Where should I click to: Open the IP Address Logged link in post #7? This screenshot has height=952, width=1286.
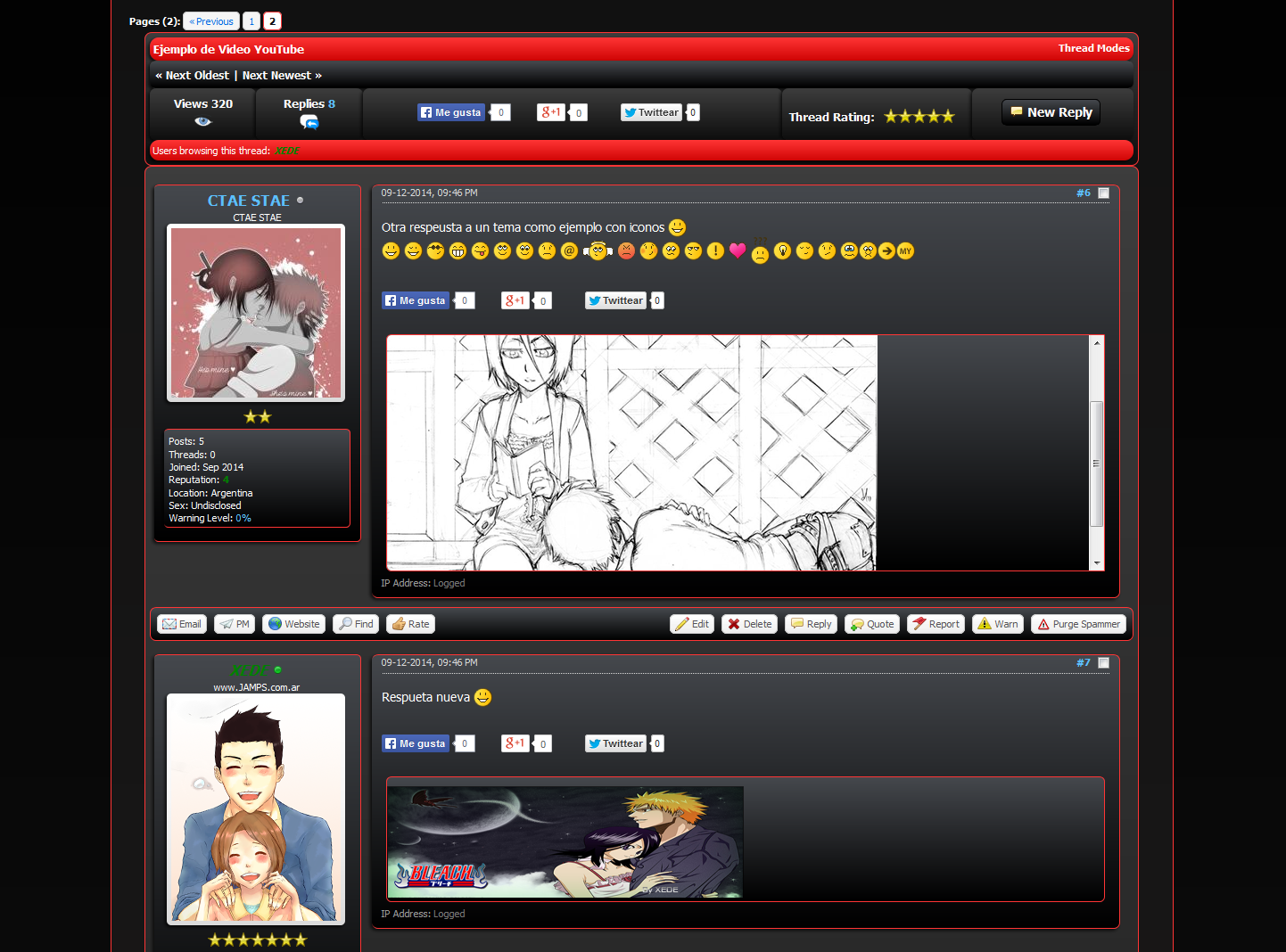pos(449,914)
